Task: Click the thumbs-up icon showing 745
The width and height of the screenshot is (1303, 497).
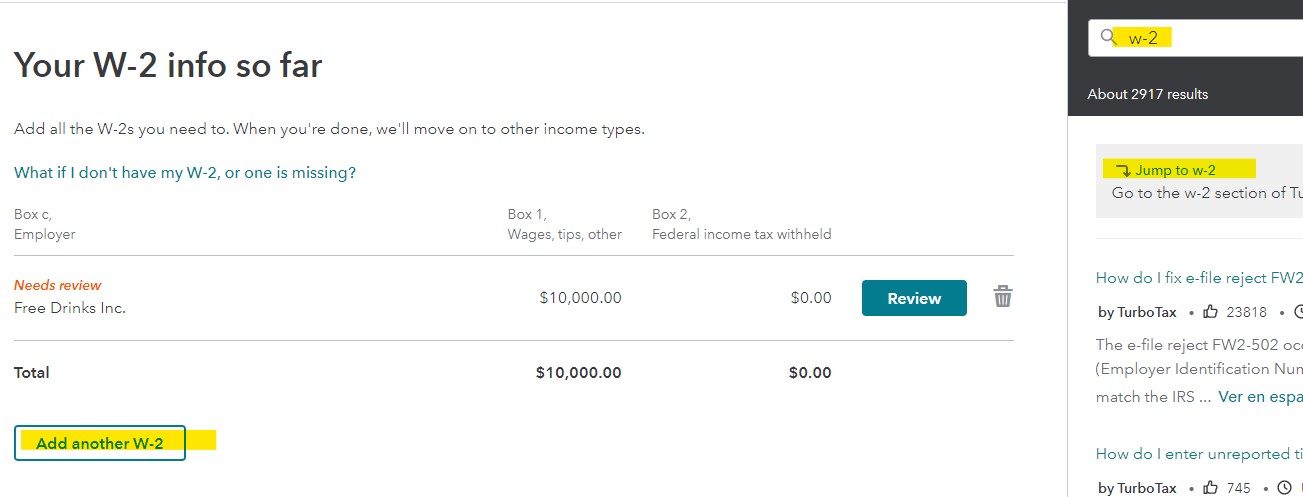Action: pyautogui.click(x=1211, y=488)
